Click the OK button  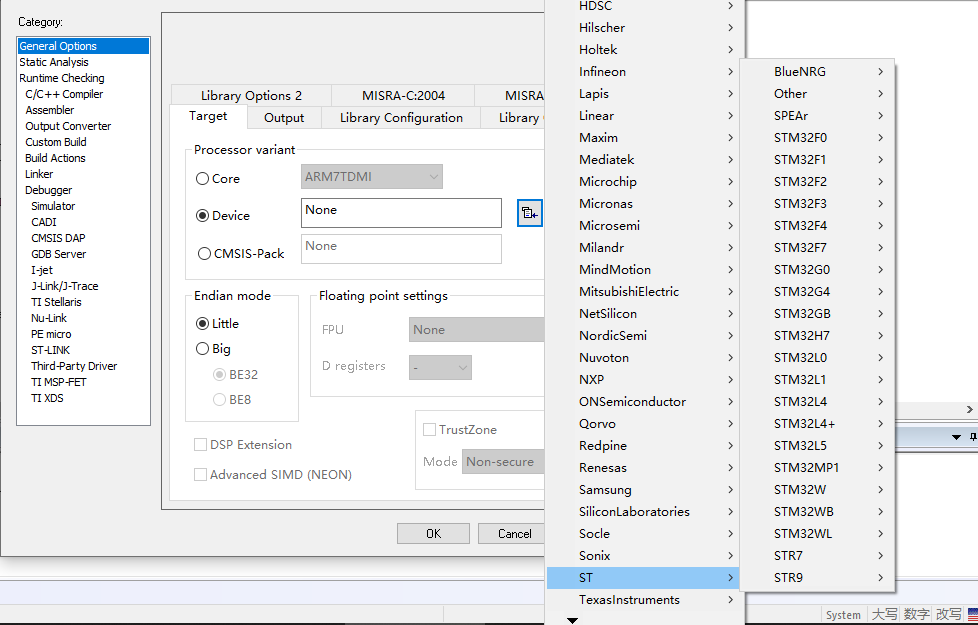coord(433,533)
